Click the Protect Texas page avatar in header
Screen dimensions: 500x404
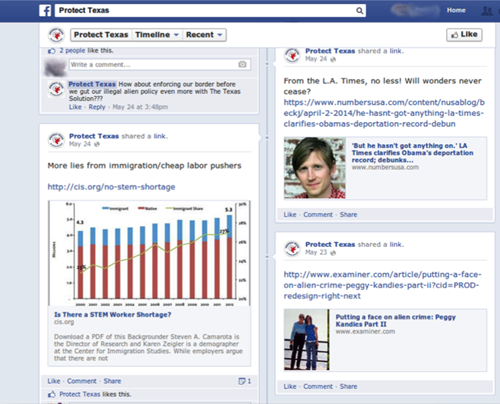56,35
